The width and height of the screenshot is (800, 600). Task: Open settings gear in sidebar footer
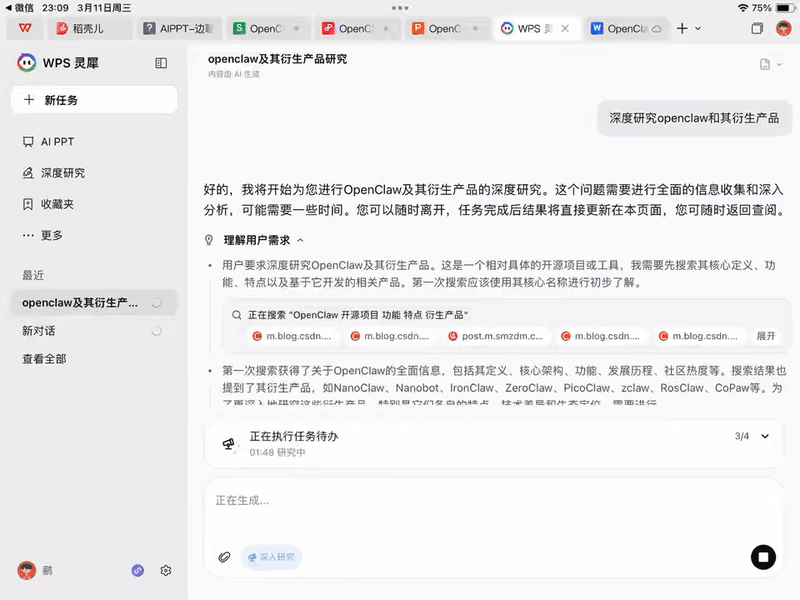pos(166,570)
